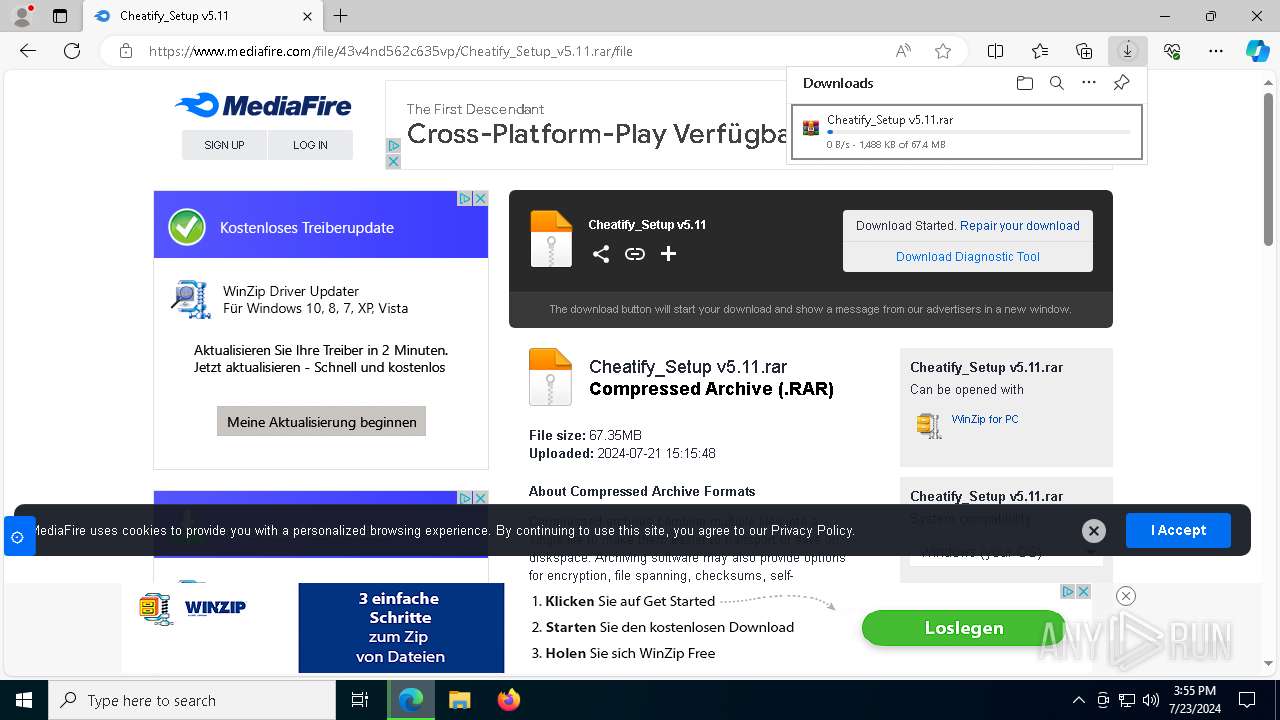Launch Firefox from taskbar
The height and width of the screenshot is (720, 1280).
point(508,700)
